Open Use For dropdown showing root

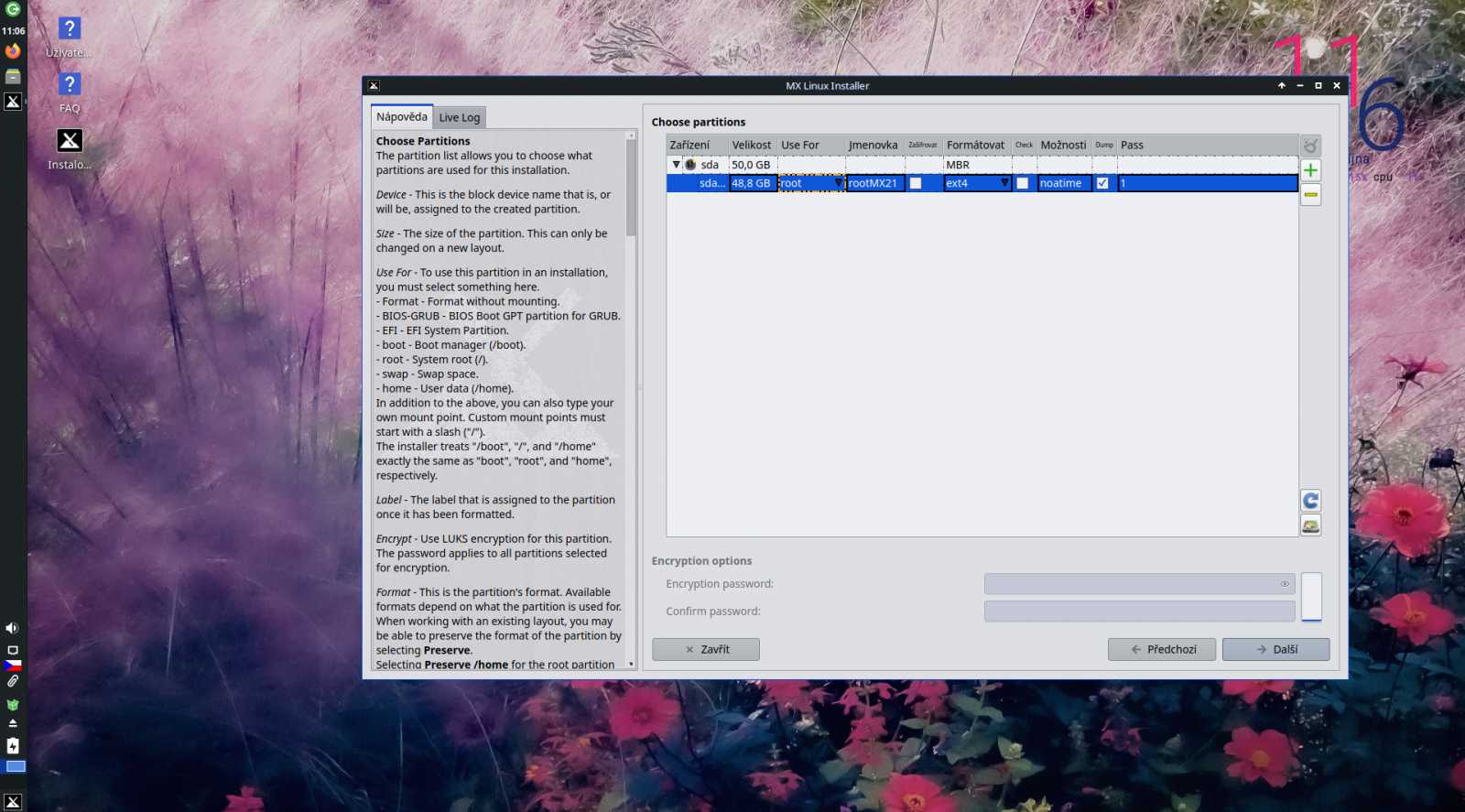[811, 183]
